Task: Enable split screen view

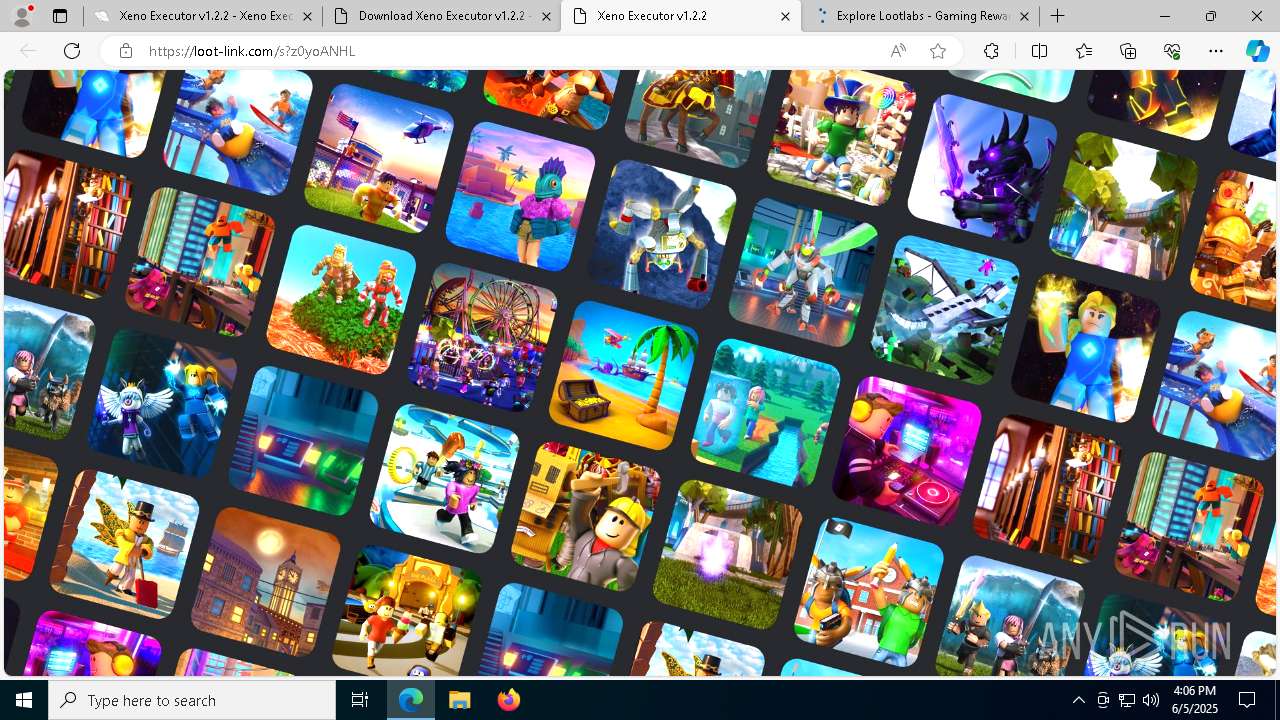Action: (1039, 51)
